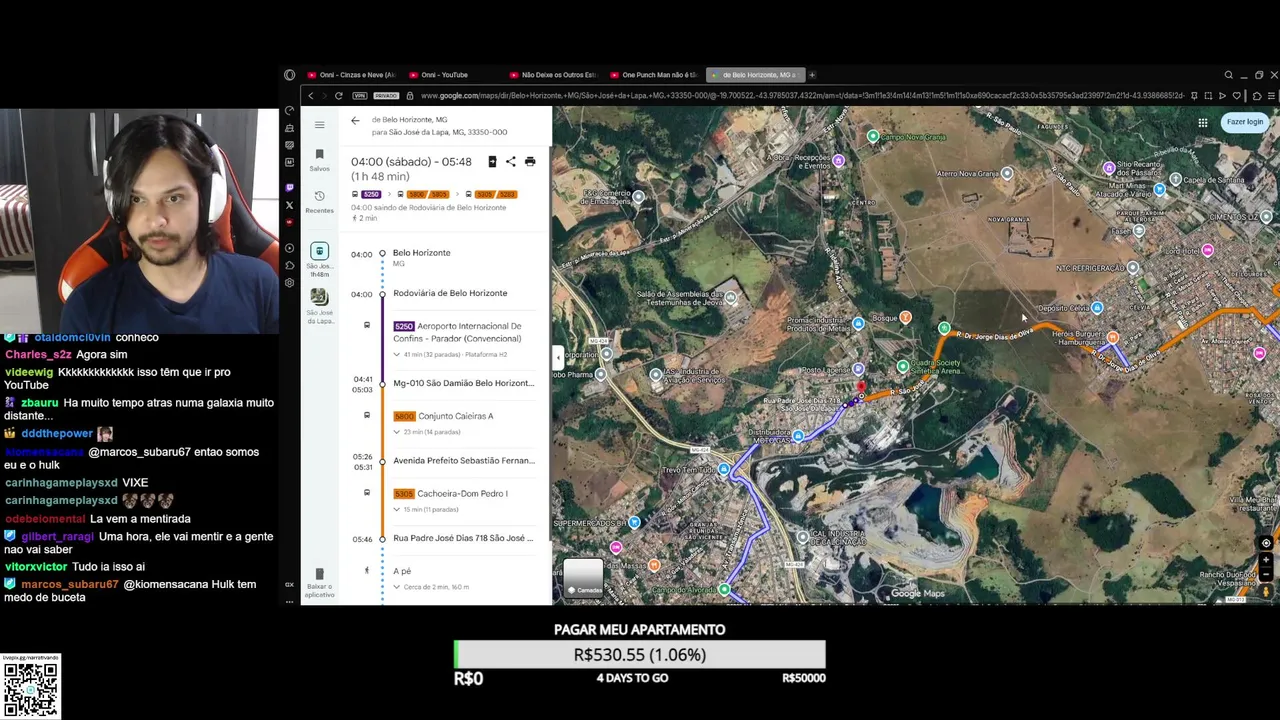Image resolution: width=1280 pixels, height=720 pixels.
Task: Click Baixar o aplicativo
Action: 319,583
